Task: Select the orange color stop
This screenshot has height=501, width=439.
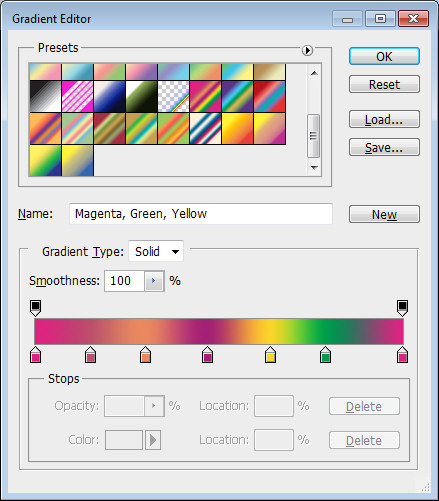Action: click(x=145, y=354)
